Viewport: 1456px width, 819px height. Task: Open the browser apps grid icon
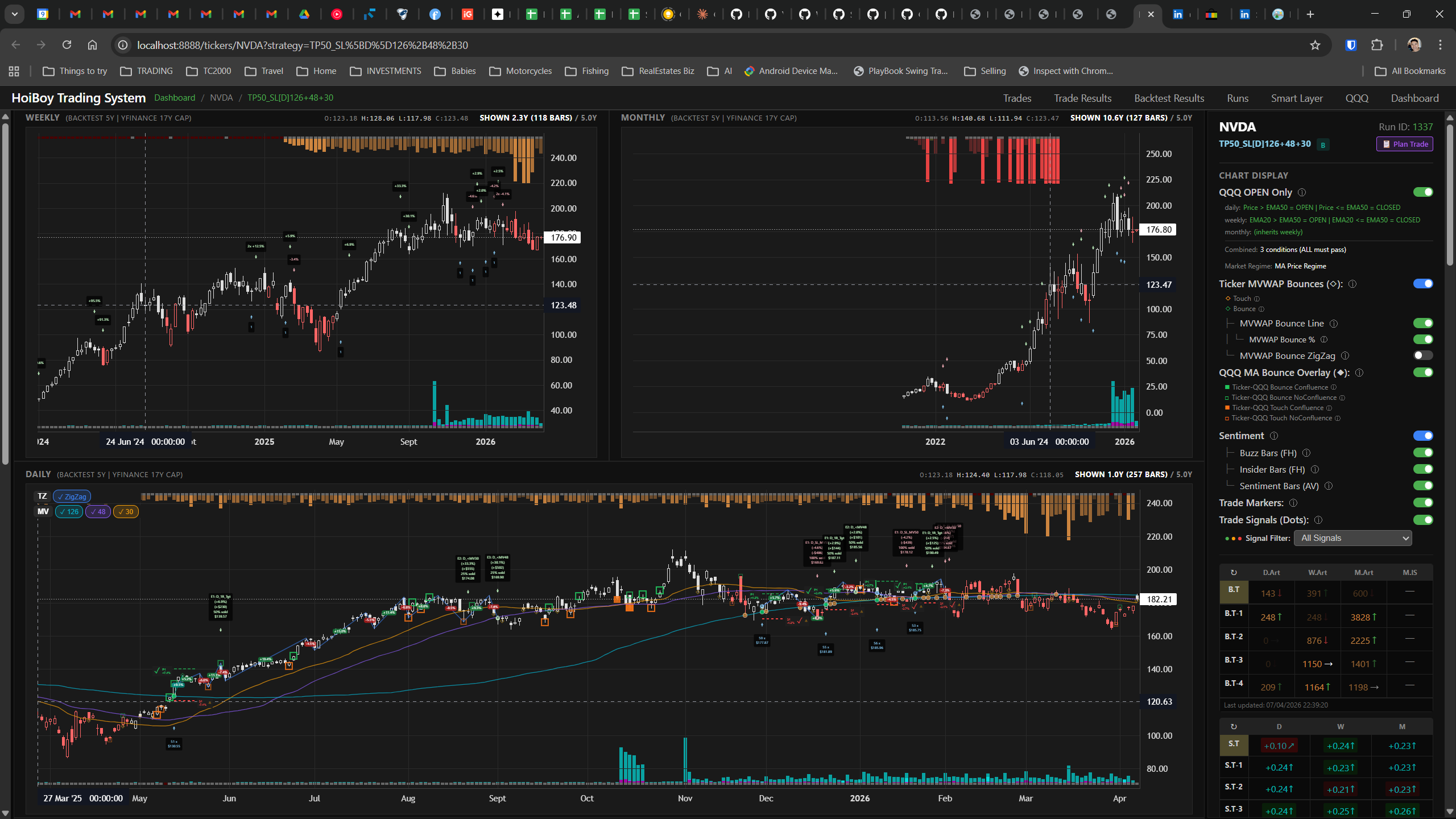tap(14, 71)
